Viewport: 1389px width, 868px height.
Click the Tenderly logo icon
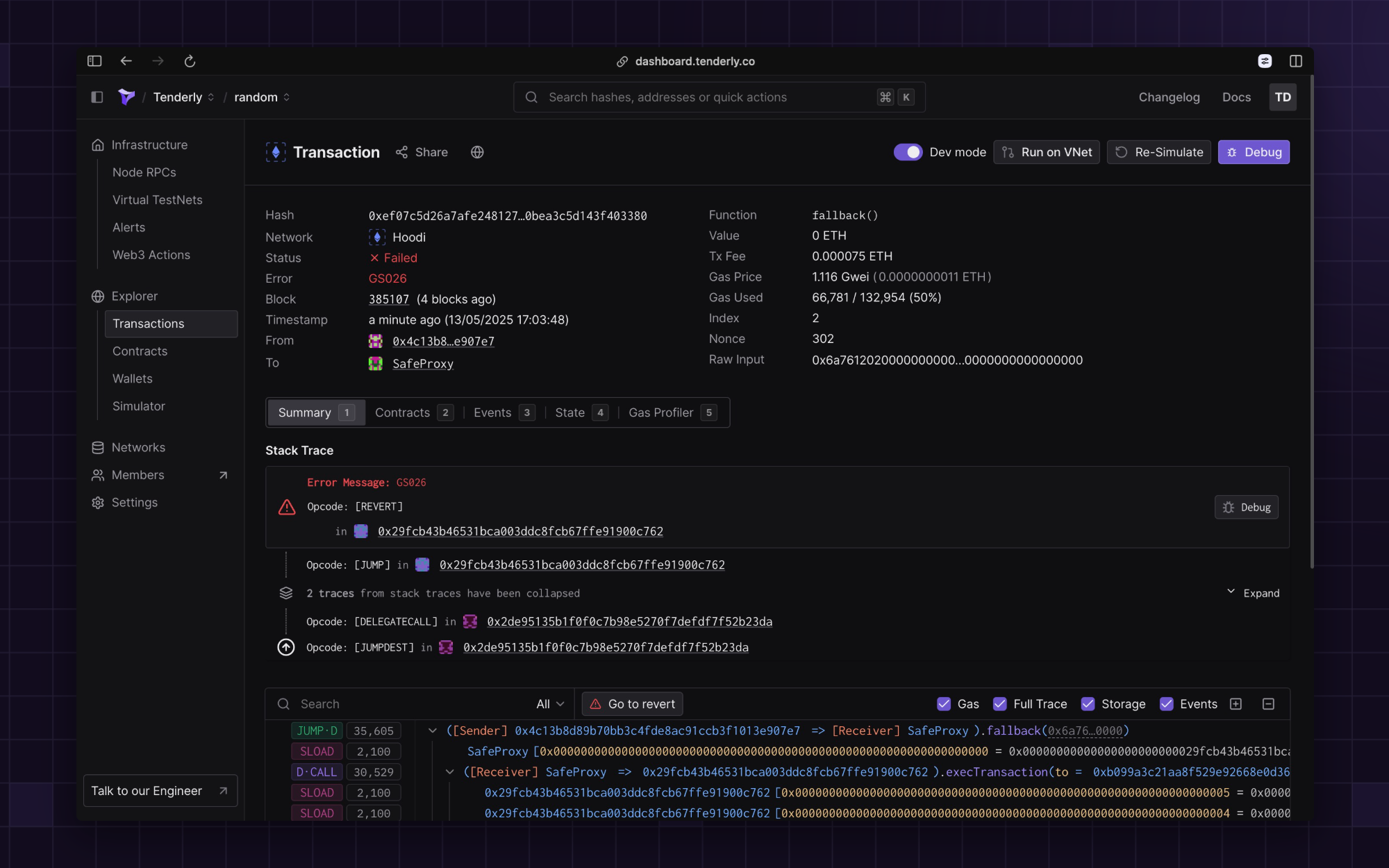tap(126, 97)
